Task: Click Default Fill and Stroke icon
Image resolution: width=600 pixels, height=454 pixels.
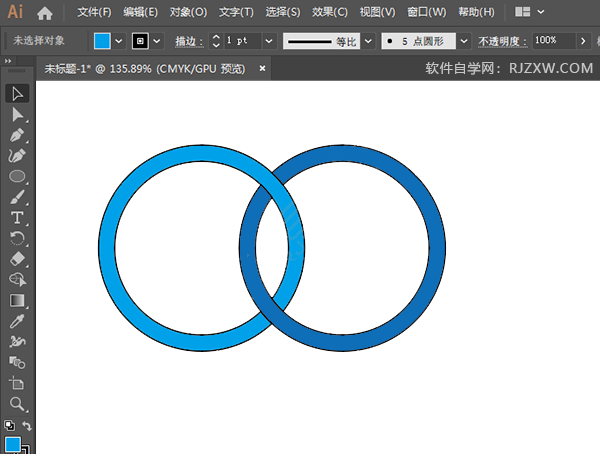Action: click(x=10, y=425)
